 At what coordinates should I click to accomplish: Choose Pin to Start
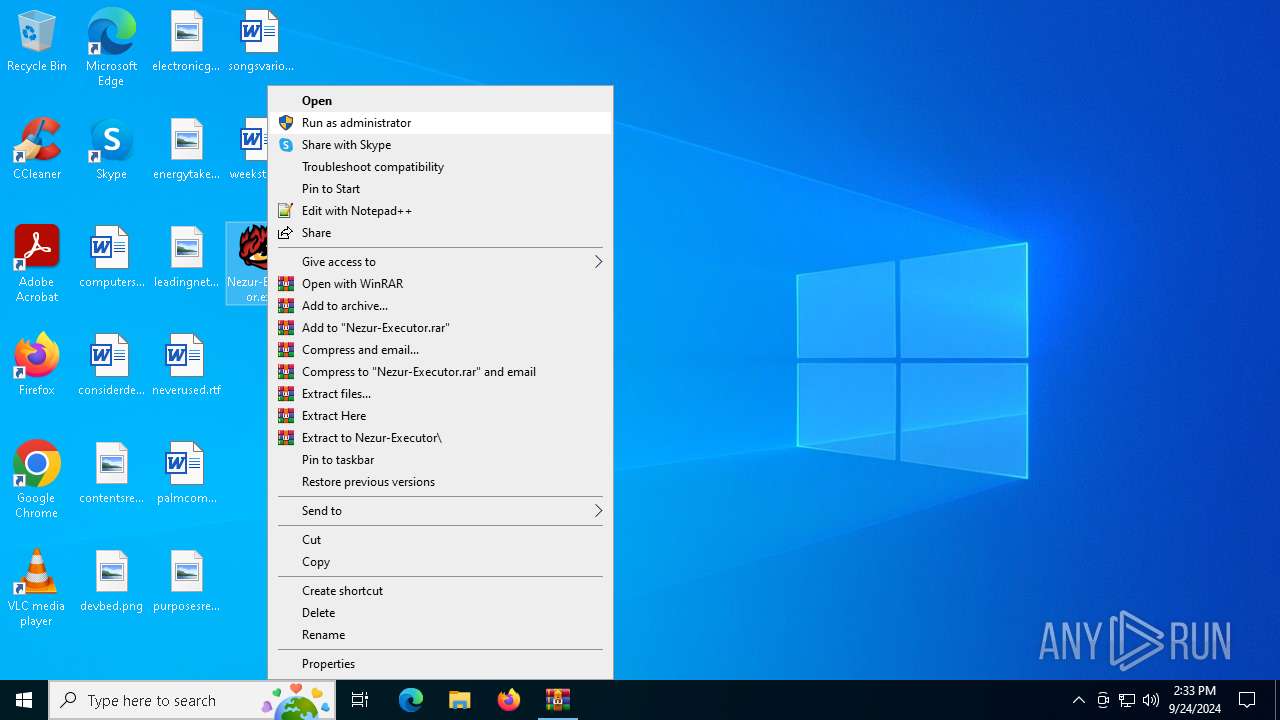(x=440, y=189)
